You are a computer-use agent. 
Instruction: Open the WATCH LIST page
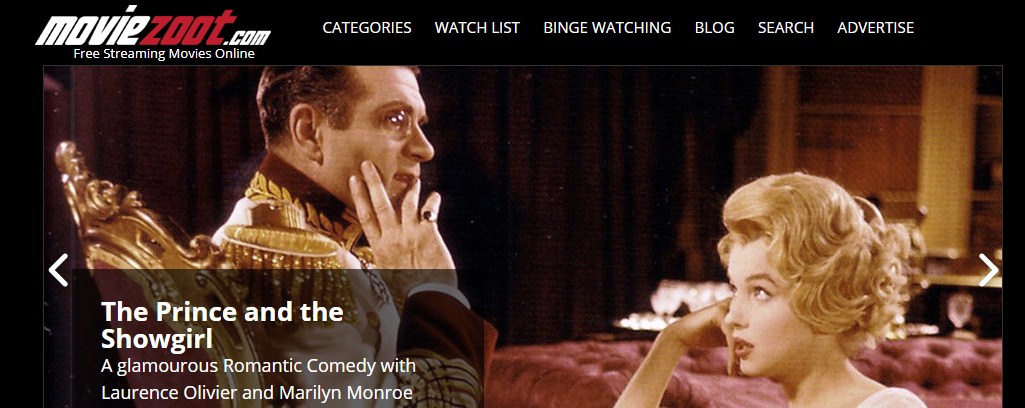coord(477,27)
